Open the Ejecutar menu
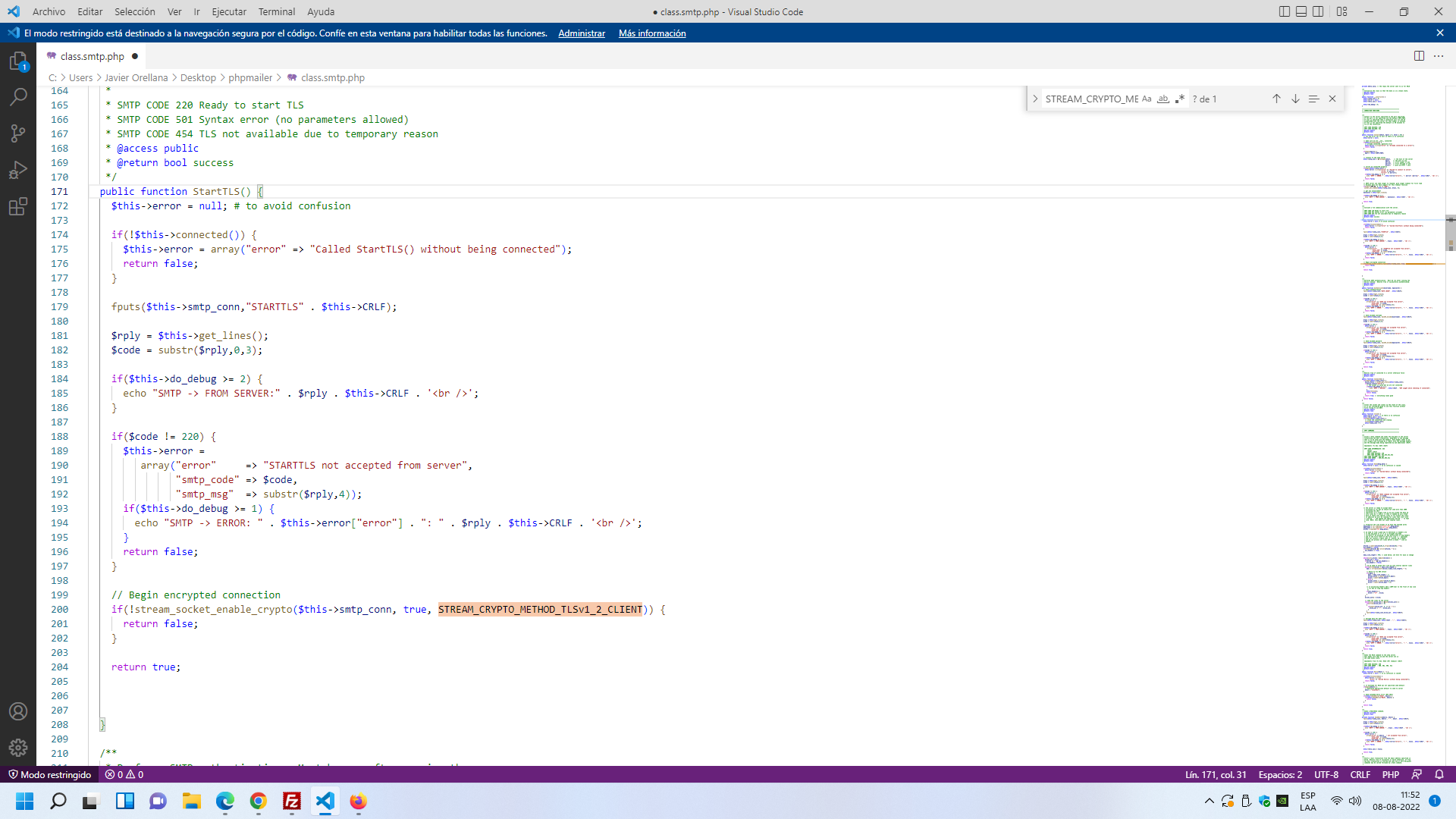Viewport: 1456px width, 819px height. [x=229, y=11]
